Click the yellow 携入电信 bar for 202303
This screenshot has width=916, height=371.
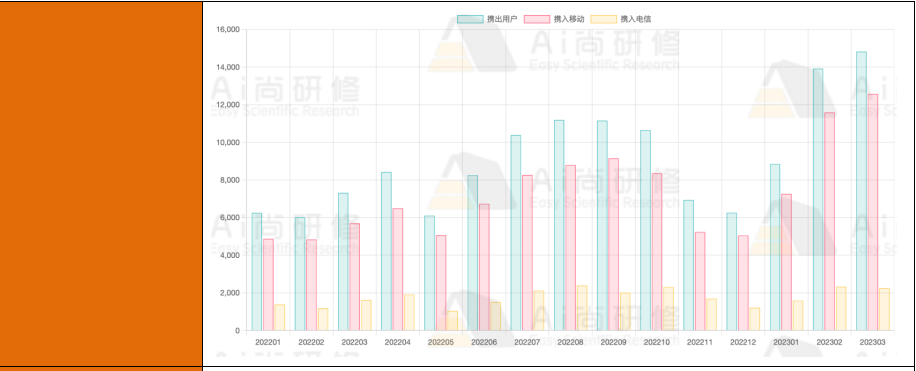tap(884, 310)
